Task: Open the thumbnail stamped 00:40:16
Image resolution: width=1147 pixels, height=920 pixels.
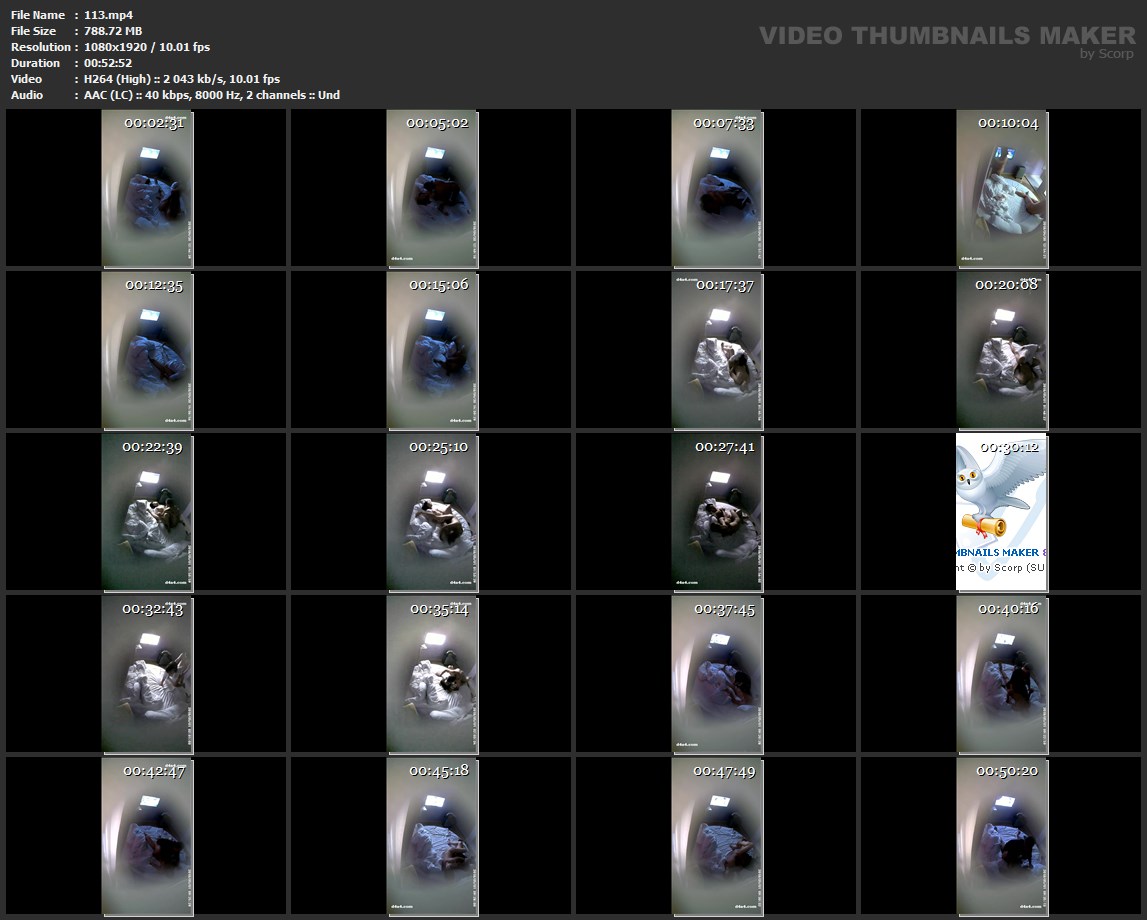Action: pyautogui.click(x=1002, y=674)
